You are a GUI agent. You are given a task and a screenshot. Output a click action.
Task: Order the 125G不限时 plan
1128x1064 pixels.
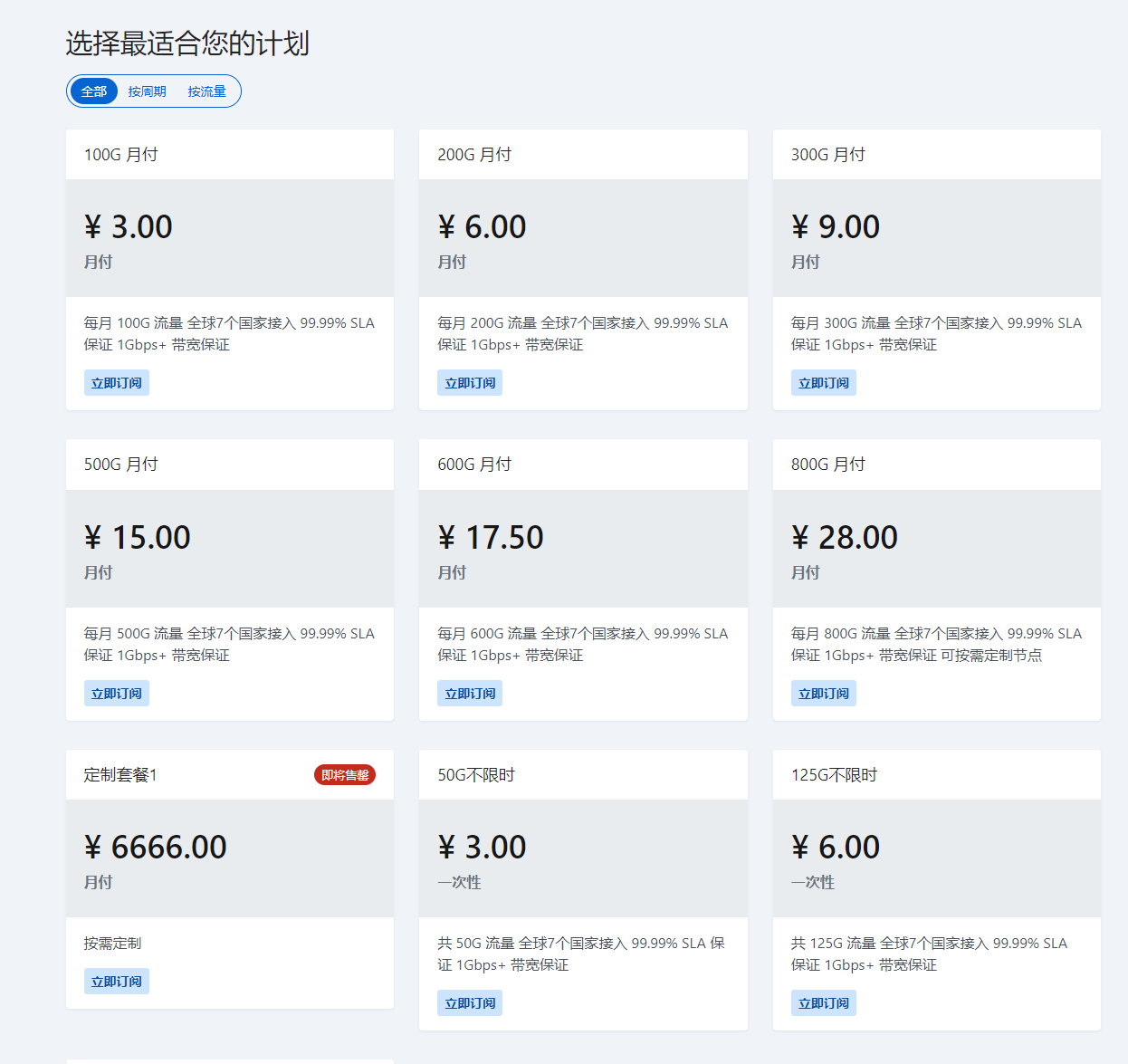[x=824, y=1003]
